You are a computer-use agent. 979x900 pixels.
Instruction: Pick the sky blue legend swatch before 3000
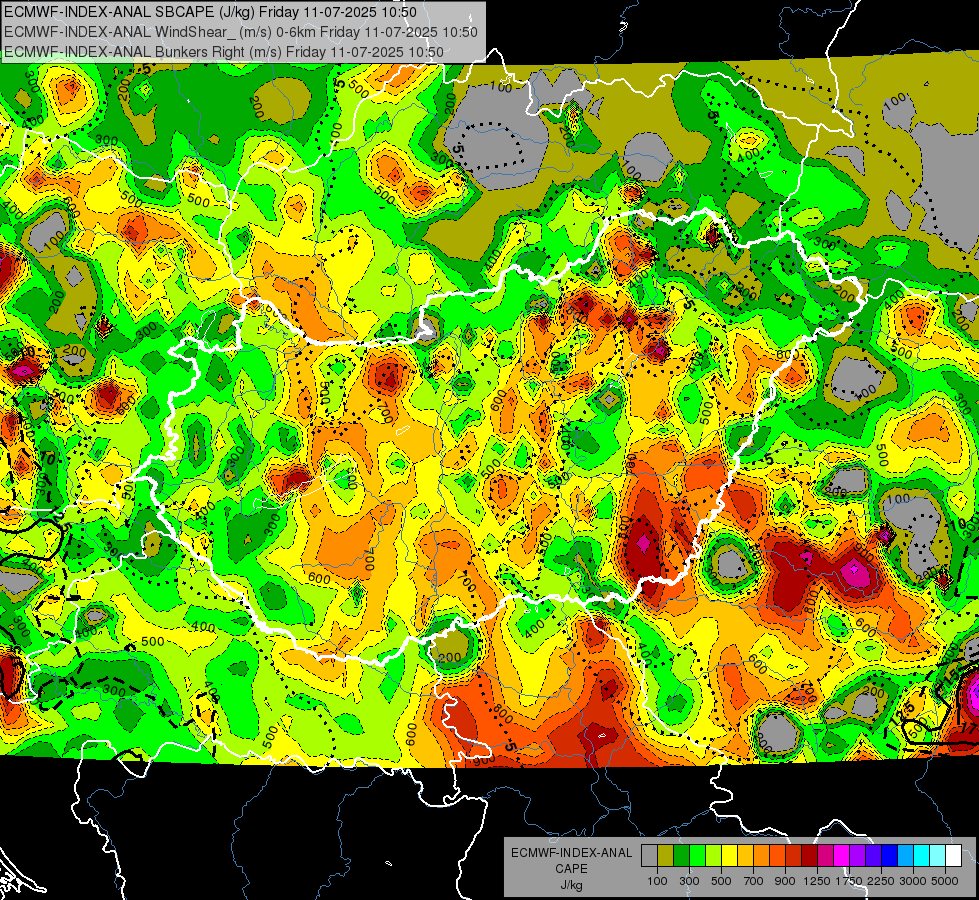coord(905,855)
